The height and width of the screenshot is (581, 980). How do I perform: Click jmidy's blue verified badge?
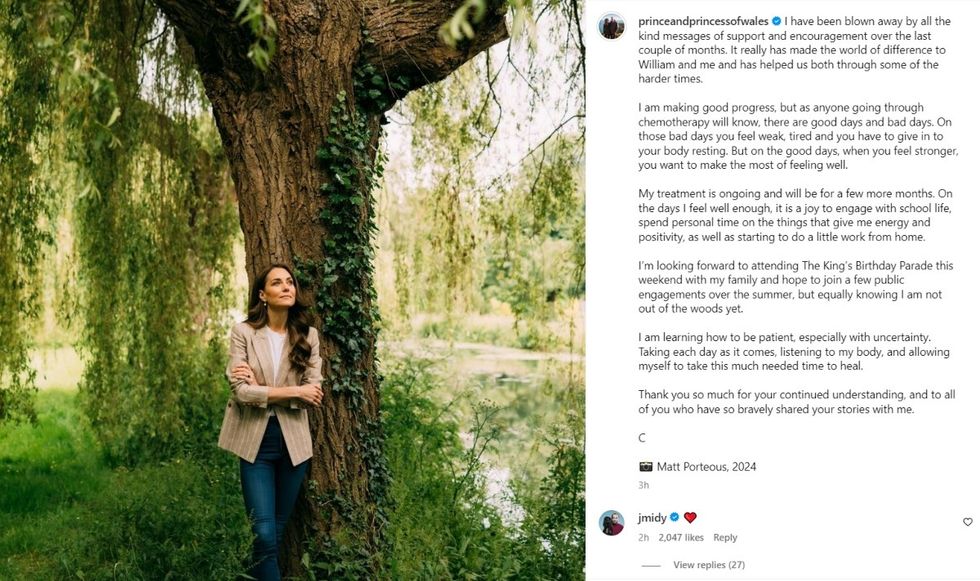pyautogui.click(x=674, y=517)
